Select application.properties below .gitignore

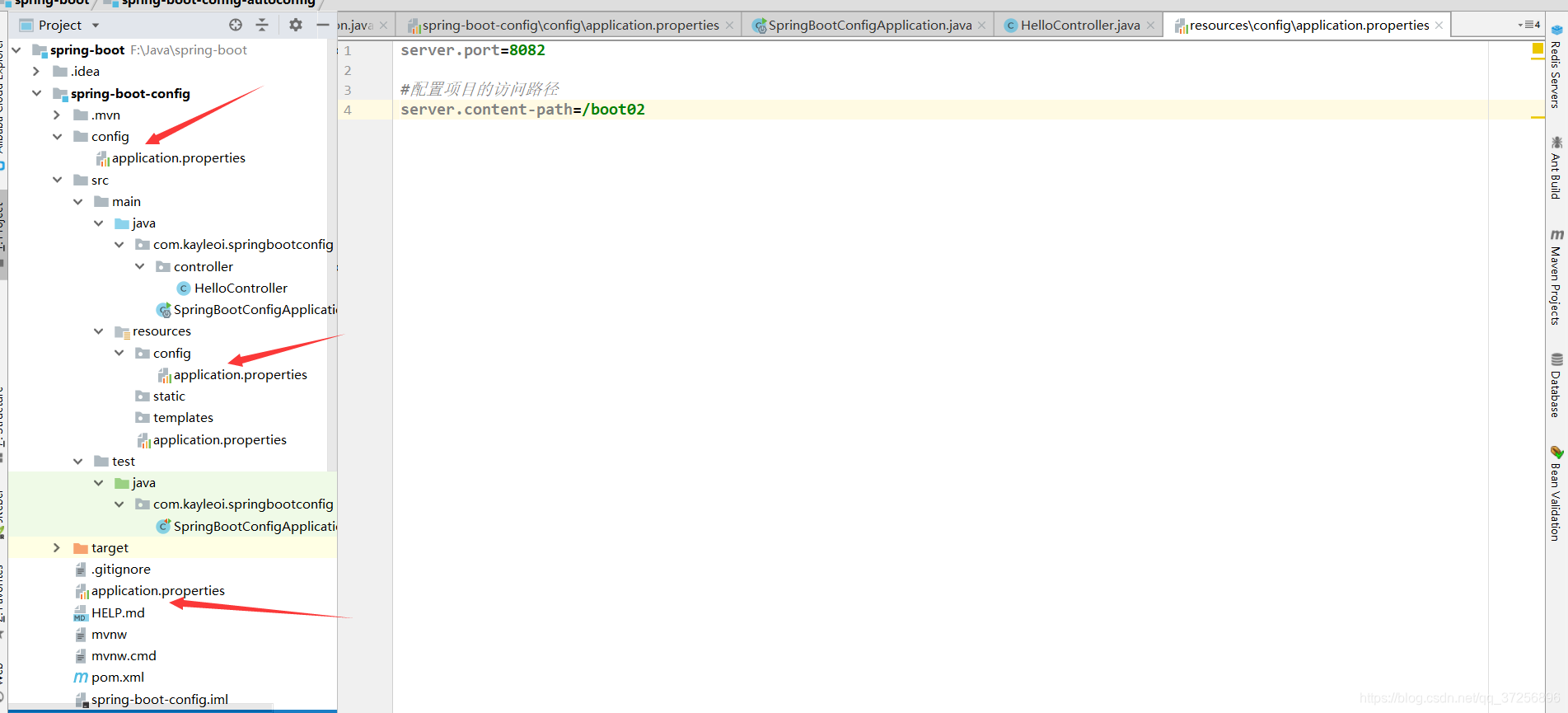(x=150, y=591)
